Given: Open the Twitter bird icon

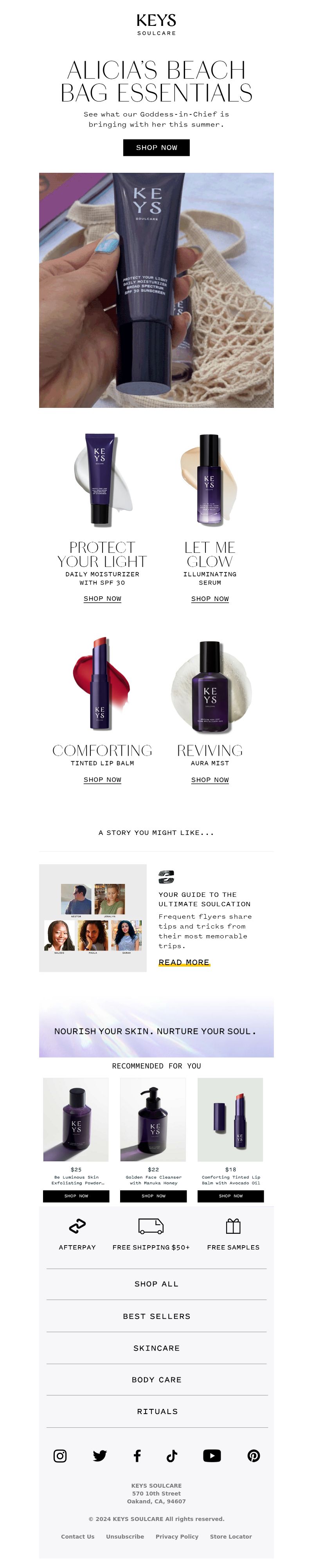Looking at the screenshot, I should pyautogui.click(x=100, y=1456).
